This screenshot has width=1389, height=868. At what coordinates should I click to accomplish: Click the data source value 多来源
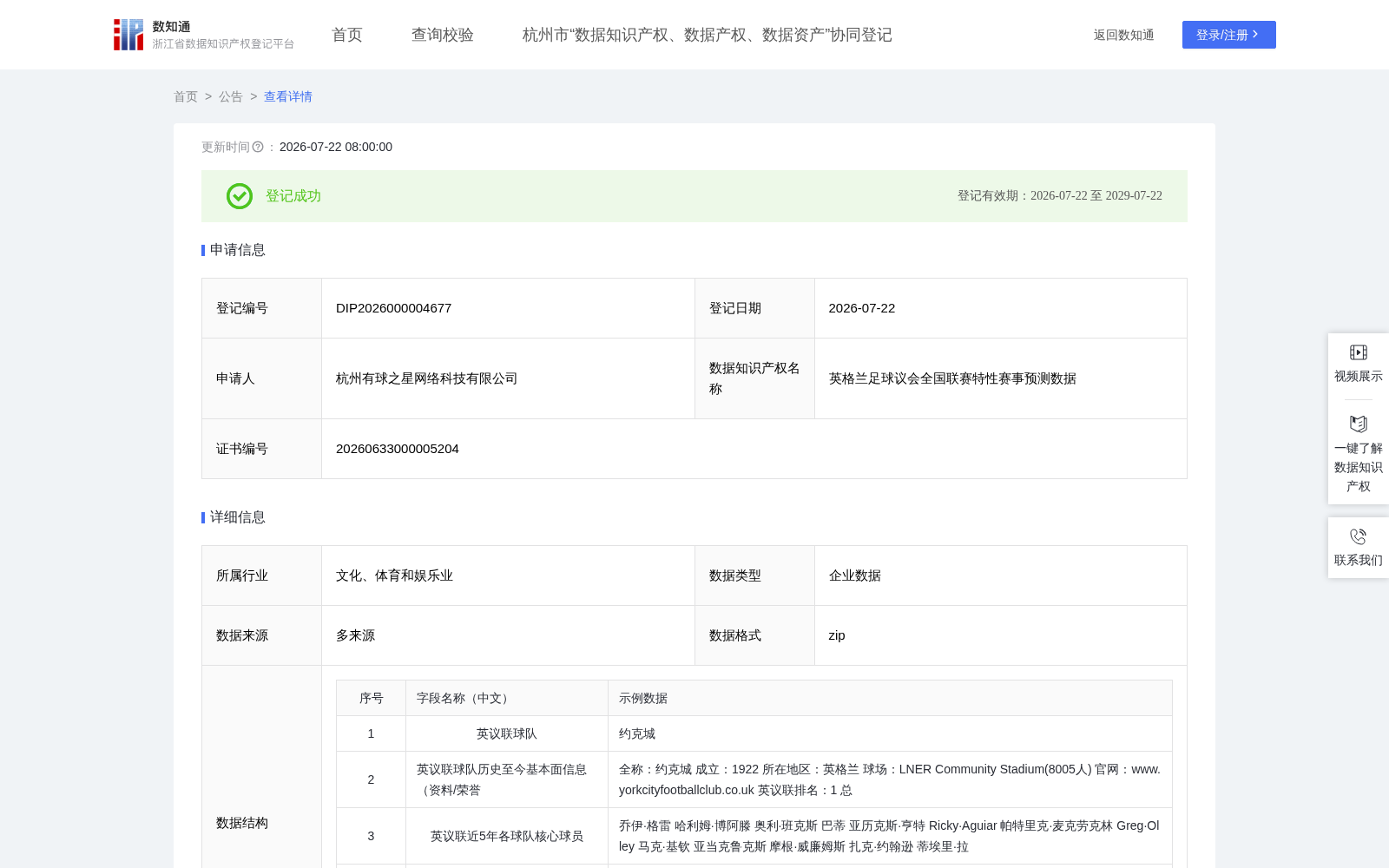pos(355,635)
